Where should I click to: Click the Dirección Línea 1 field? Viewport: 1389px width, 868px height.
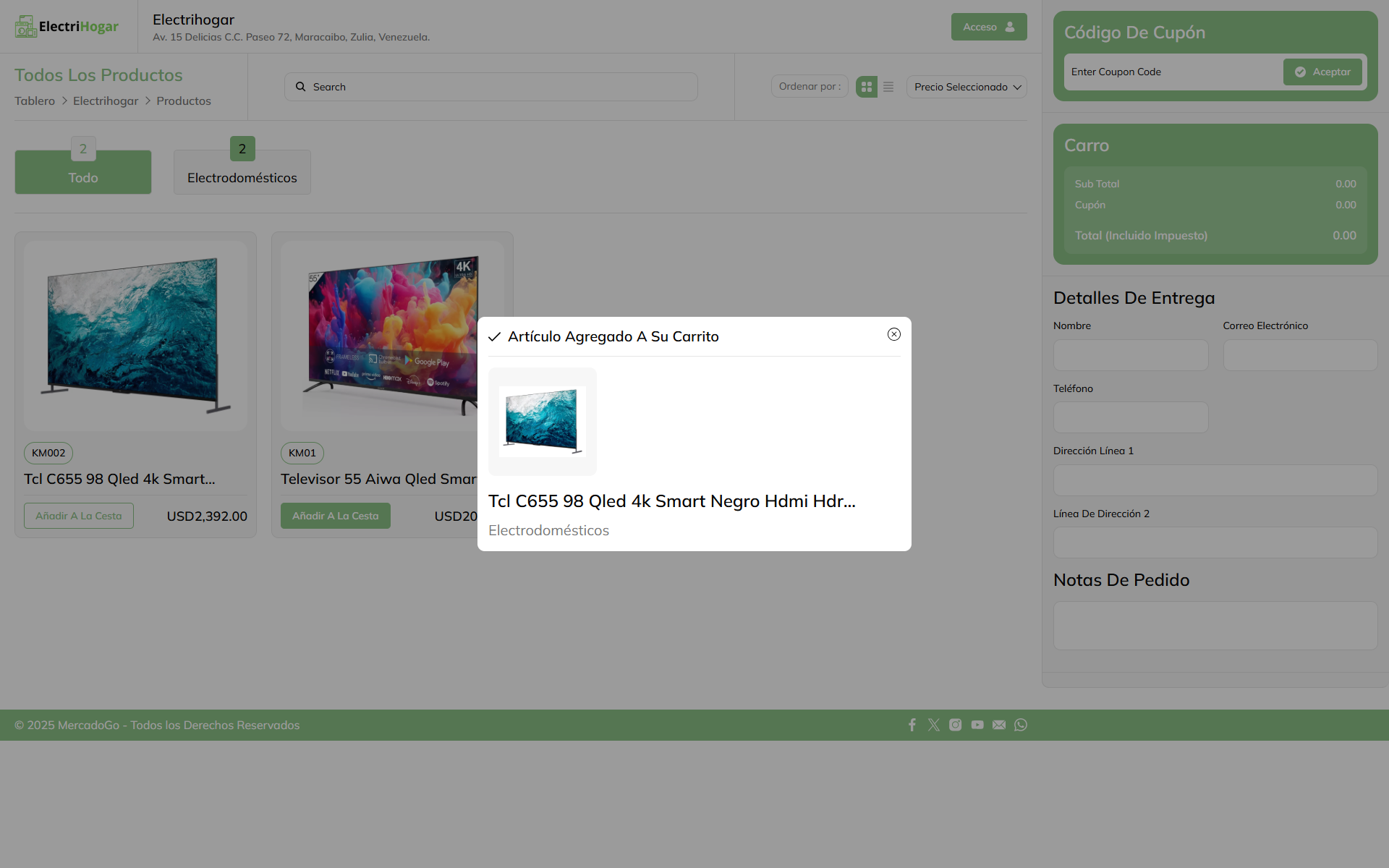1215,480
